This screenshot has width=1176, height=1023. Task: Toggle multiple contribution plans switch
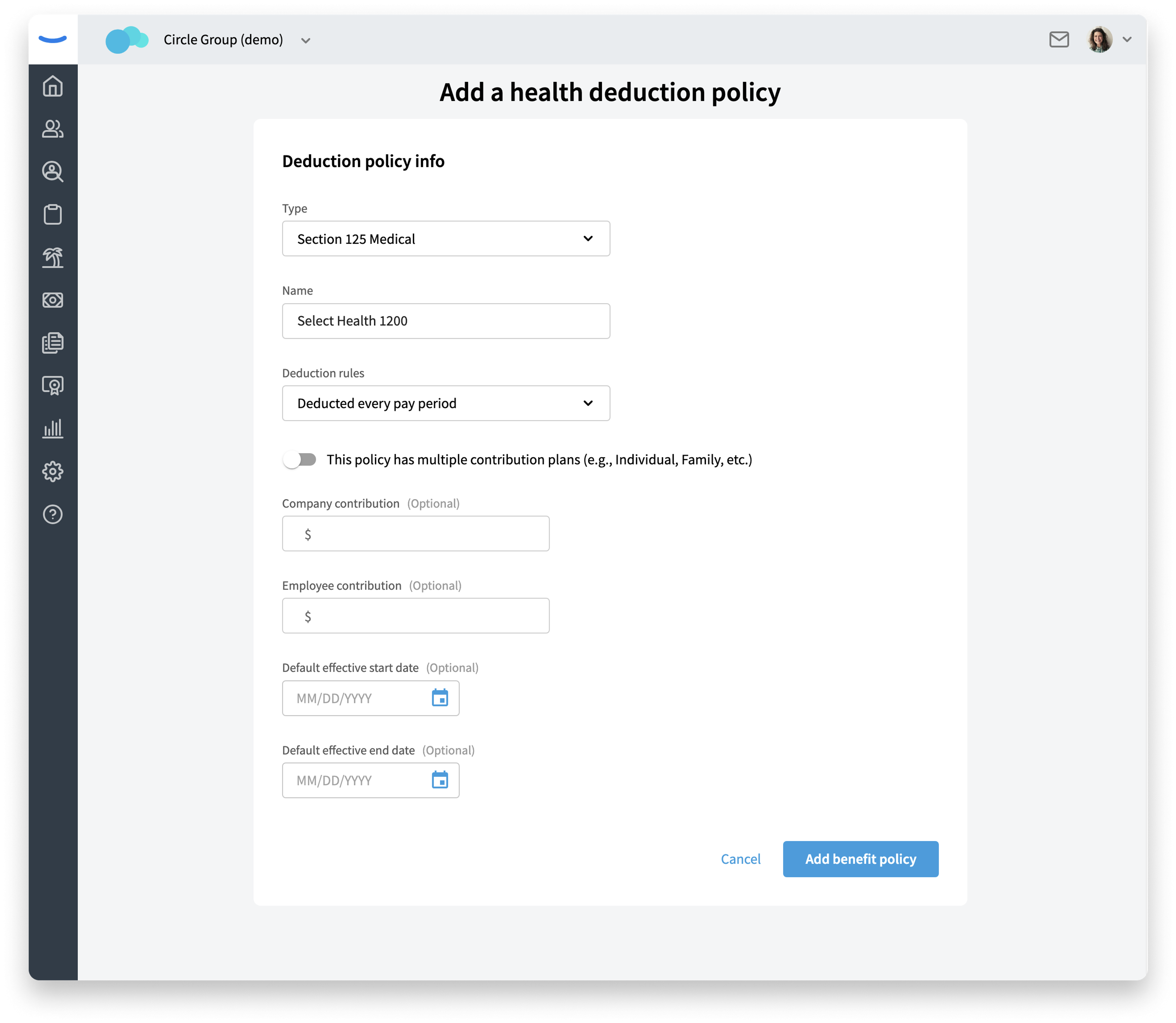pyautogui.click(x=300, y=460)
